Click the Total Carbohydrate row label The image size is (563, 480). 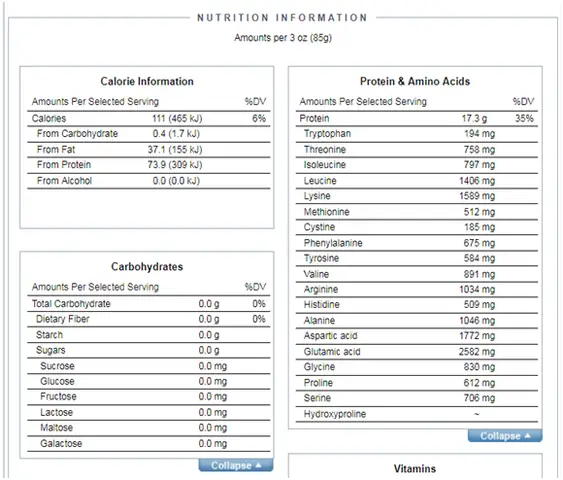pos(71,304)
